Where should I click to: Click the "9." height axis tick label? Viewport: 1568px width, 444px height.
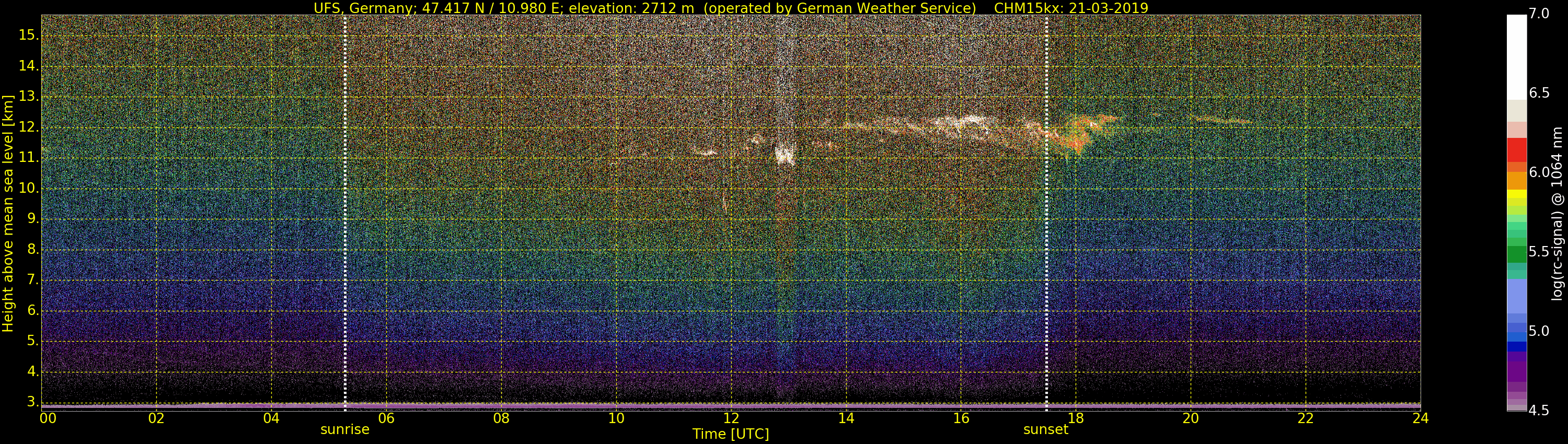point(32,219)
